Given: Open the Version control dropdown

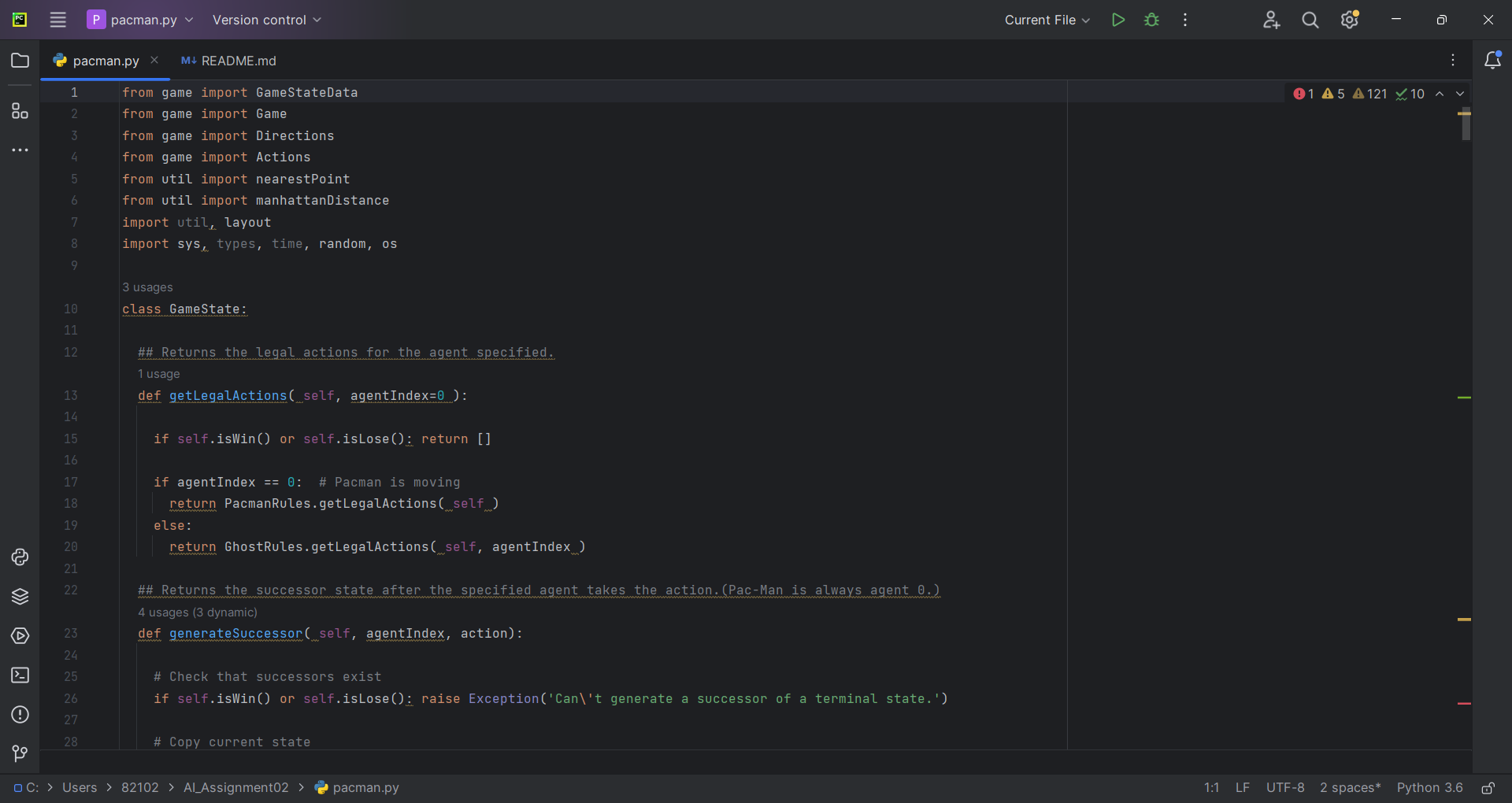Looking at the screenshot, I should [267, 20].
